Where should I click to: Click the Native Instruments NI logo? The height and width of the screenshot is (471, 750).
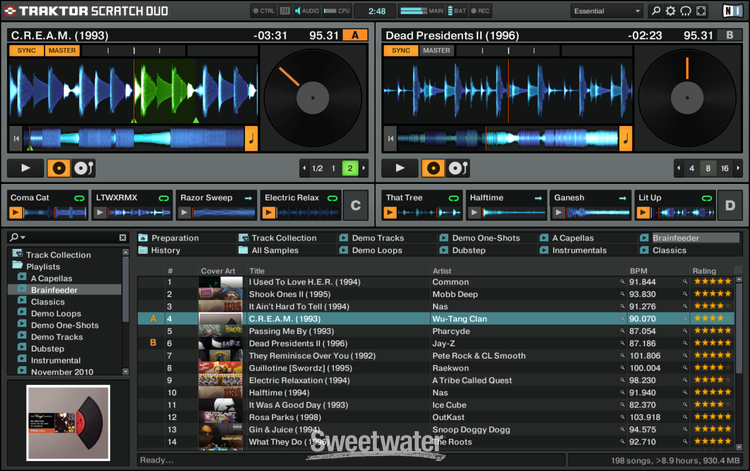732,11
